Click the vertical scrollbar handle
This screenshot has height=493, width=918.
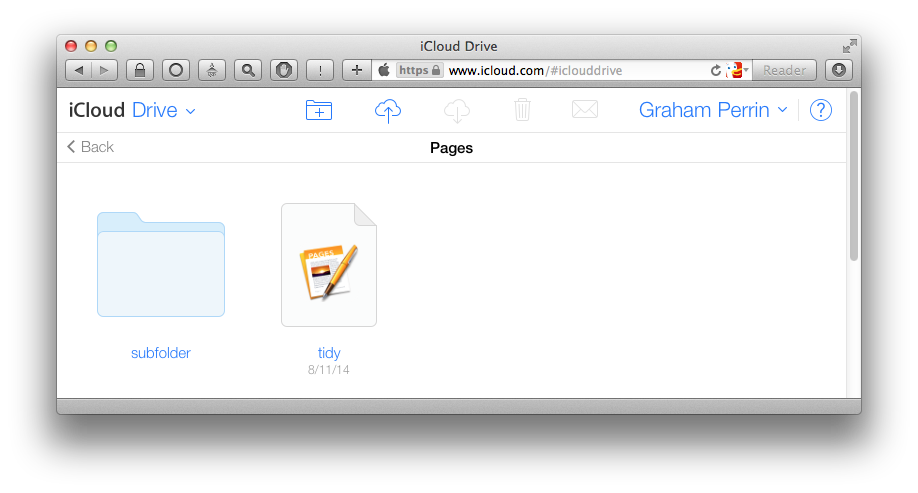click(x=854, y=176)
